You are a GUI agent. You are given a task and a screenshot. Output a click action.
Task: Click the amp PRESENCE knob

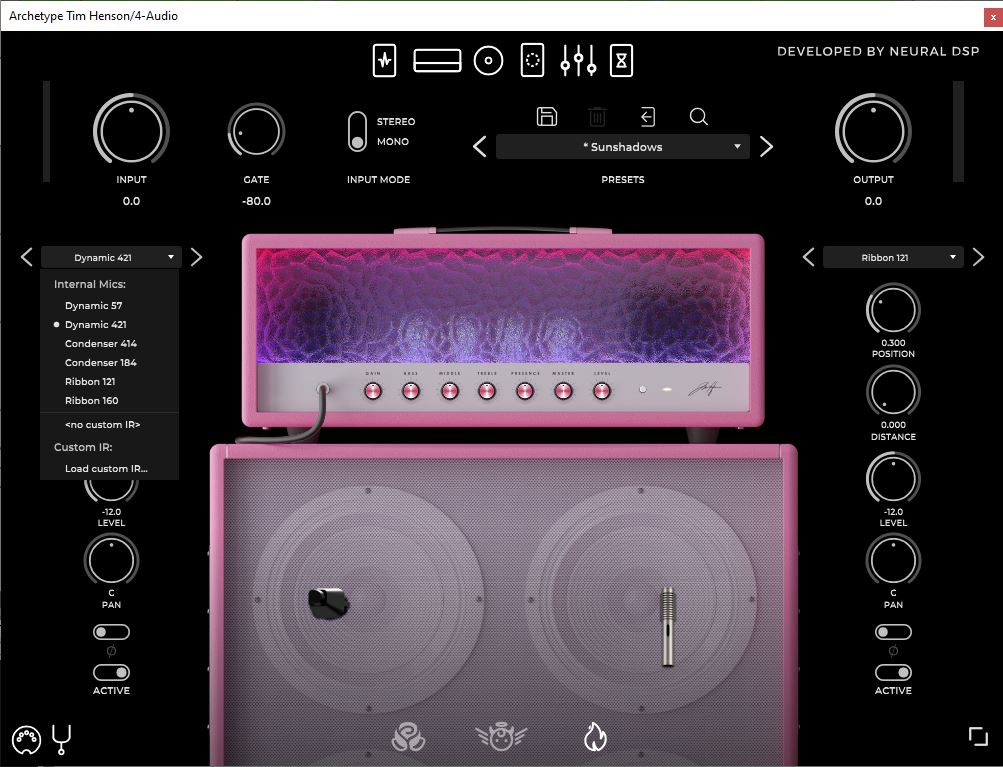coord(525,391)
